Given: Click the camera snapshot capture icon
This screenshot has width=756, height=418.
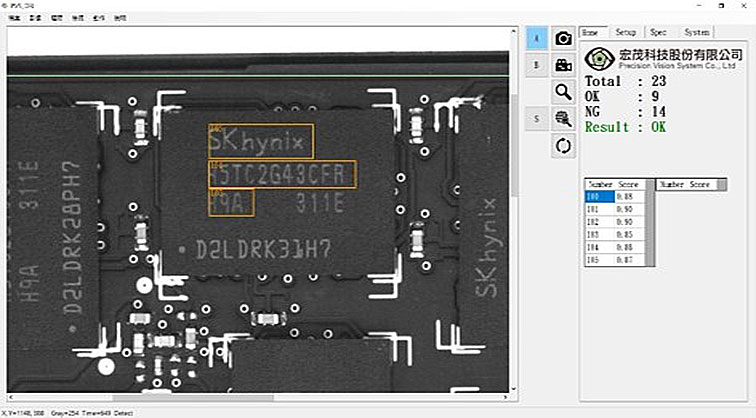Looking at the screenshot, I should tap(564, 38).
